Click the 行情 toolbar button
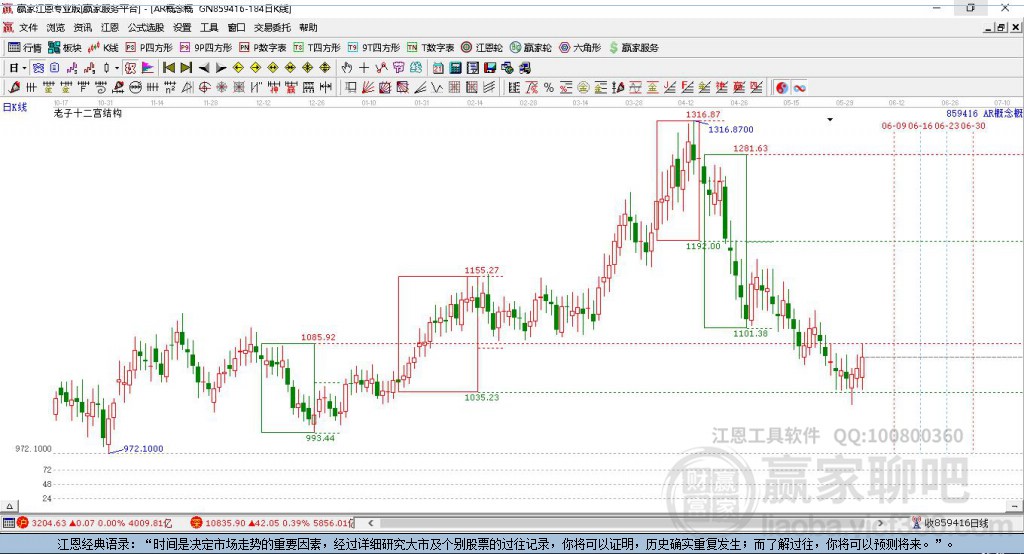This screenshot has height=554, width=1024. tap(25, 48)
